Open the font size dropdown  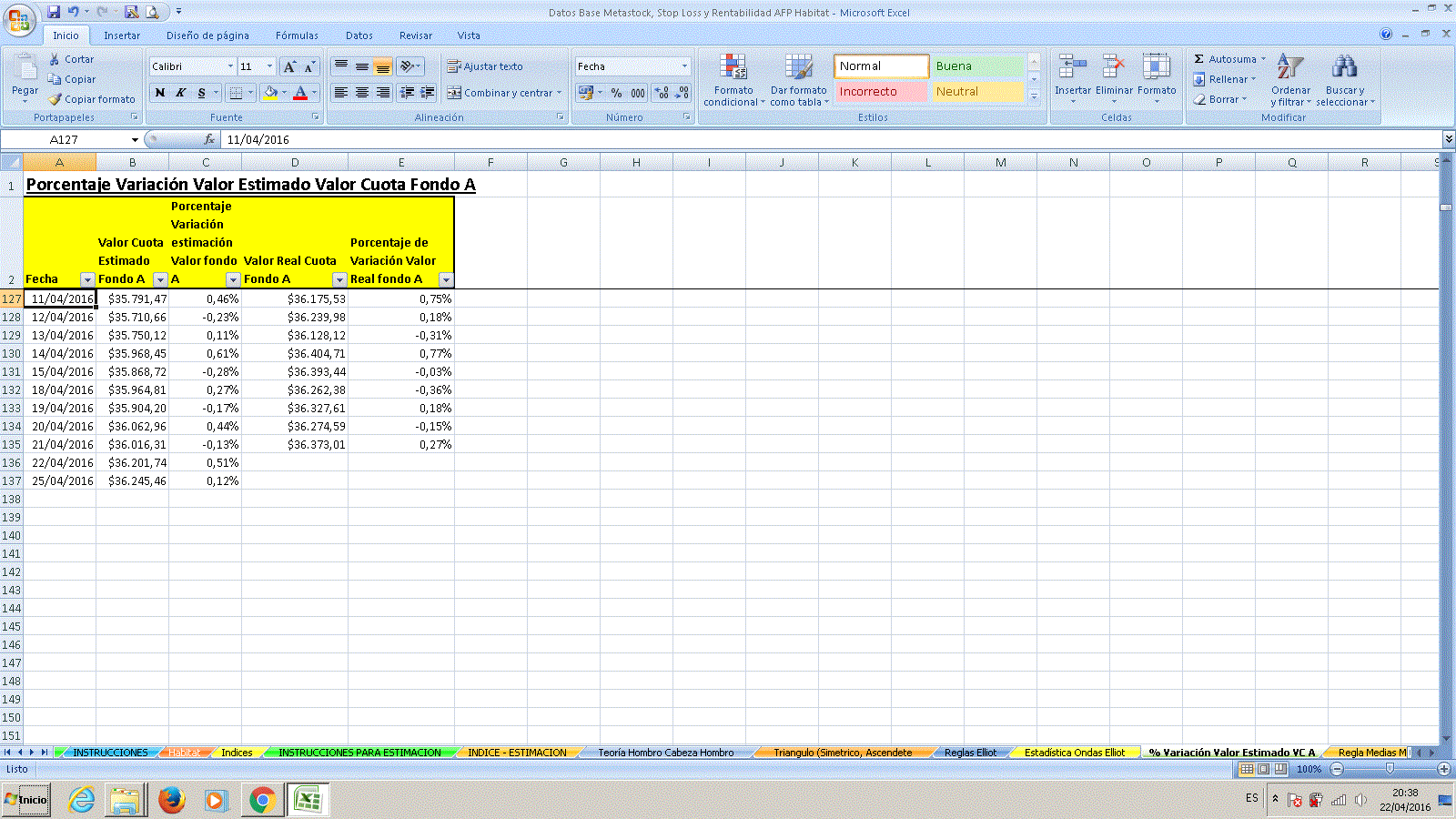coord(269,66)
